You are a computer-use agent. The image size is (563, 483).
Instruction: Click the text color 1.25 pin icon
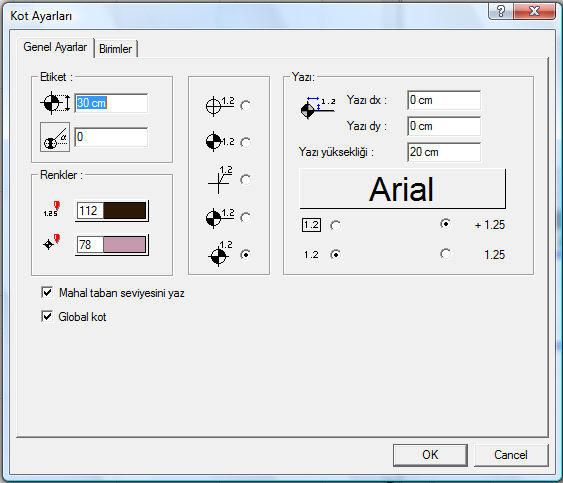[x=52, y=209]
